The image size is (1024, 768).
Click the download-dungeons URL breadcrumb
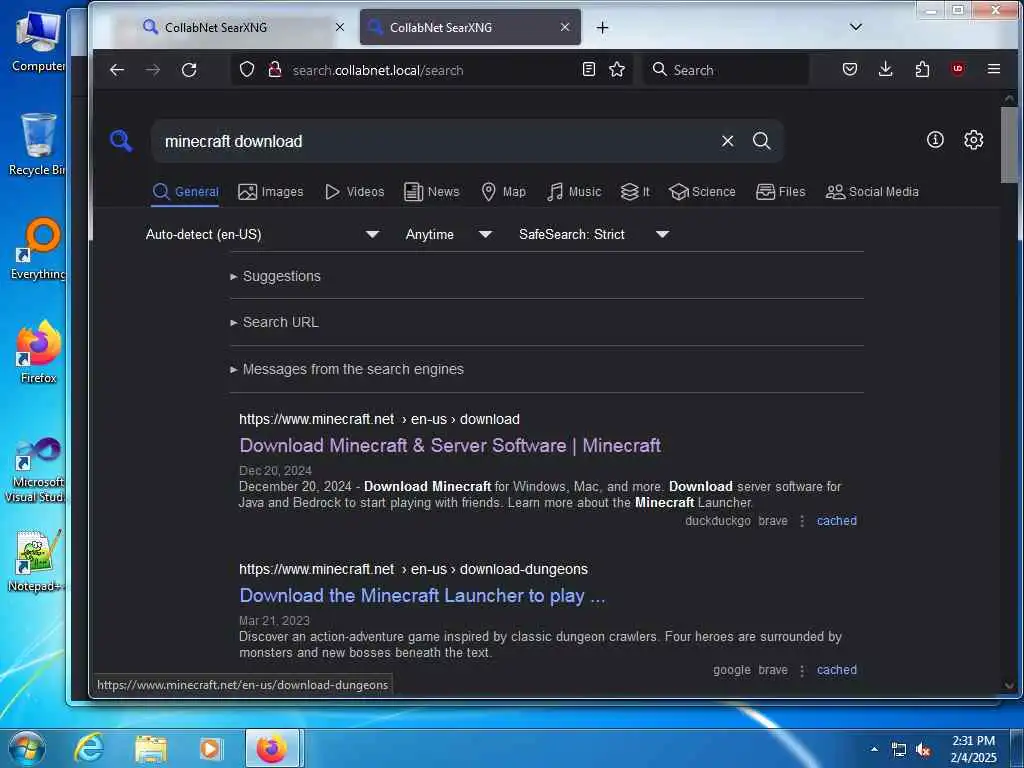413,569
